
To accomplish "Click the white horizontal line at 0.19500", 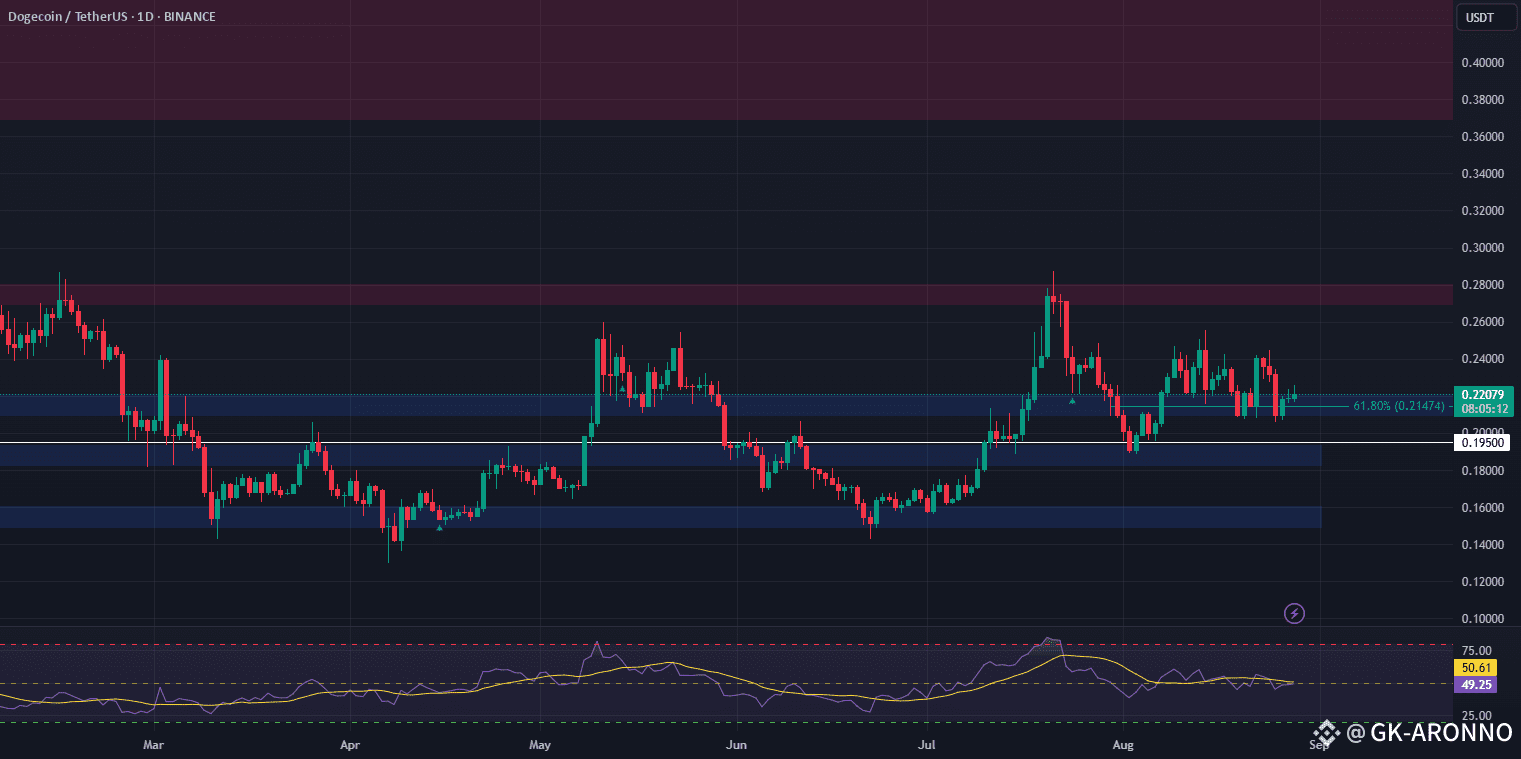I will tap(725, 442).
